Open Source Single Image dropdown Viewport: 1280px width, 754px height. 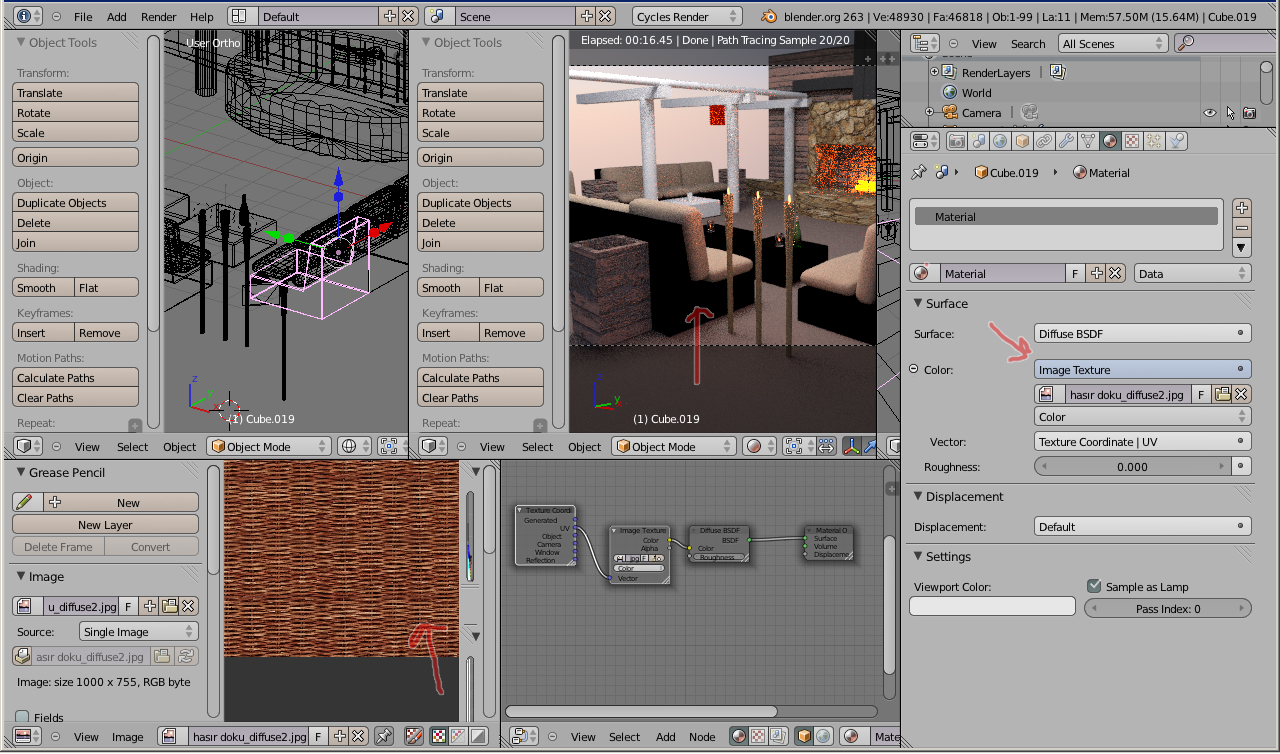click(138, 631)
